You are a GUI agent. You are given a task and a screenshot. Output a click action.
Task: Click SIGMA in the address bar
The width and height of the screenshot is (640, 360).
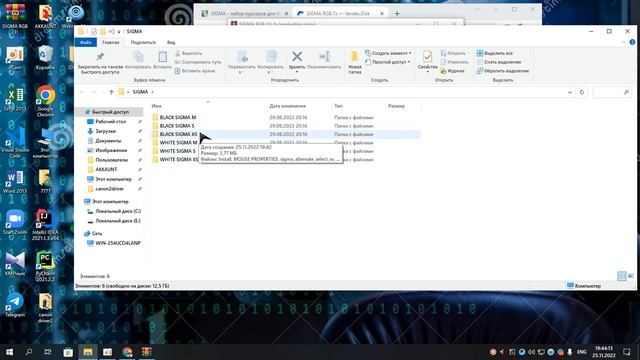click(140, 92)
